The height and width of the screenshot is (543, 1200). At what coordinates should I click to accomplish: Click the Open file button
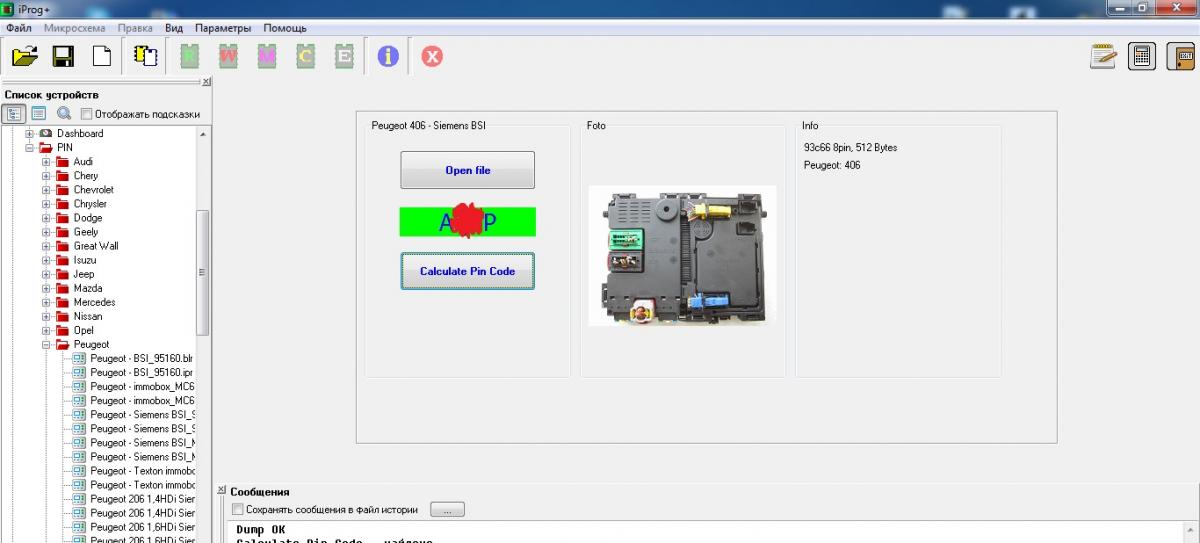coord(468,170)
